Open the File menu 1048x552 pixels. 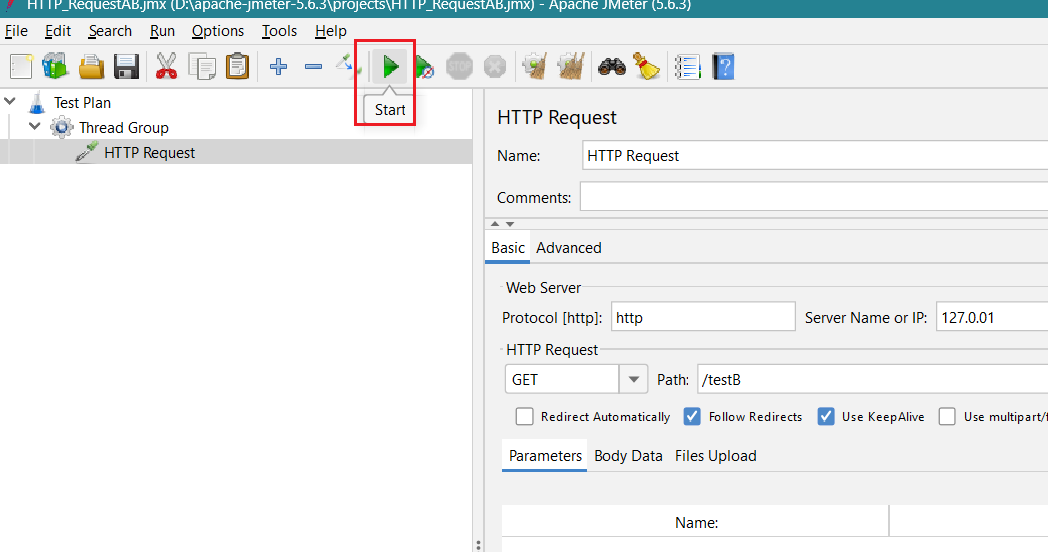coord(17,31)
